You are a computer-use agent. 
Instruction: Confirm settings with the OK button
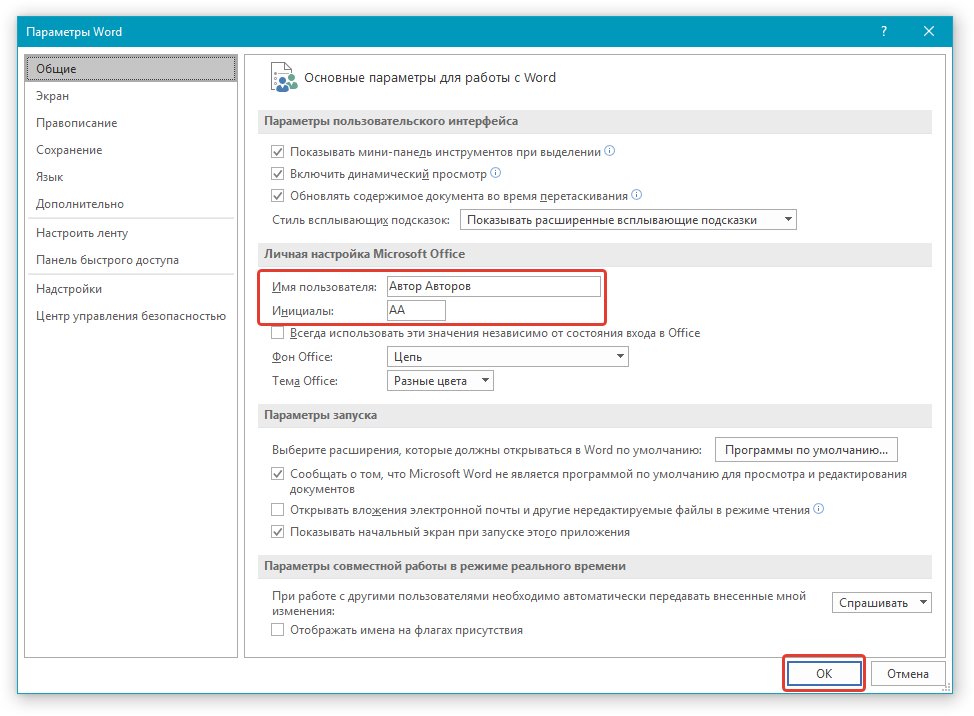tap(823, 674)
